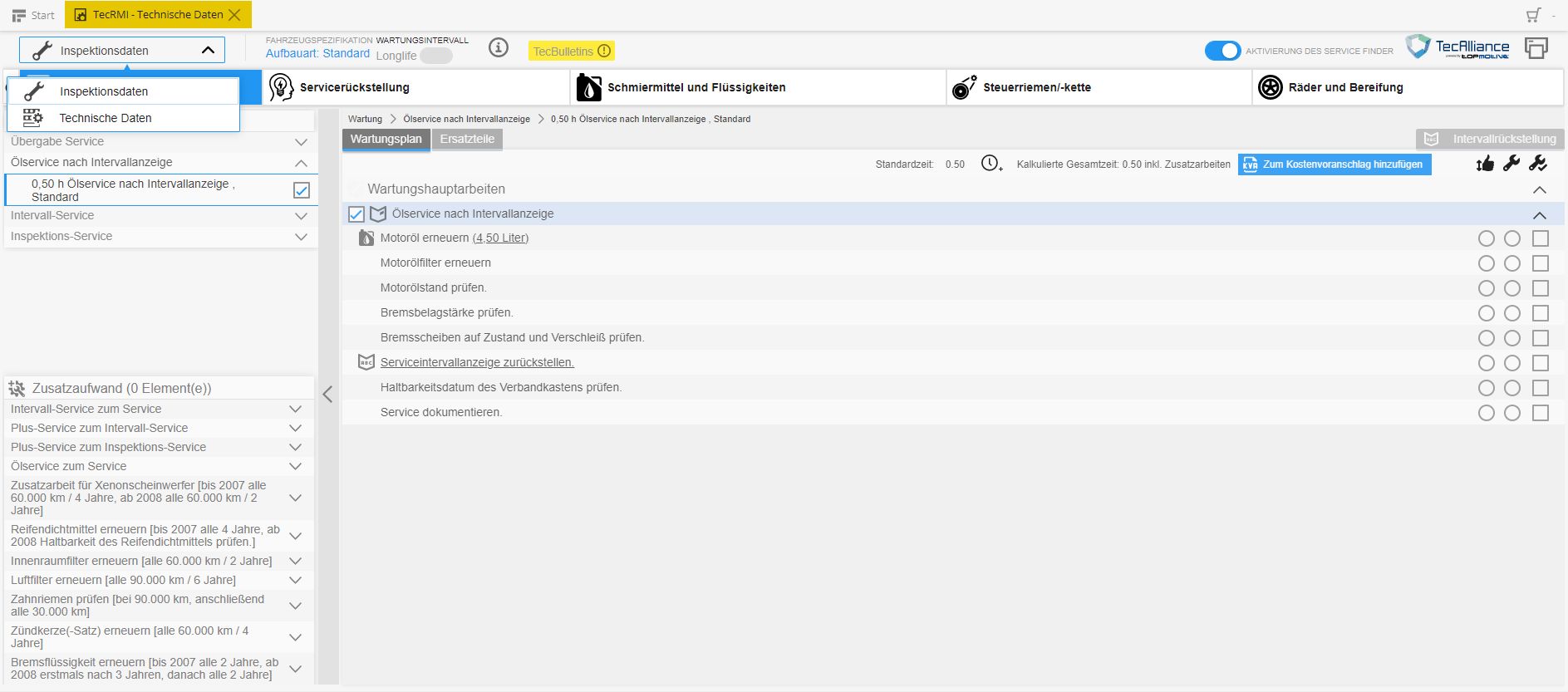Close the TecRMI Technische Daten tab
This screenshot has height=692, width=1568.
pyautogui.click(x=234, y=15)
